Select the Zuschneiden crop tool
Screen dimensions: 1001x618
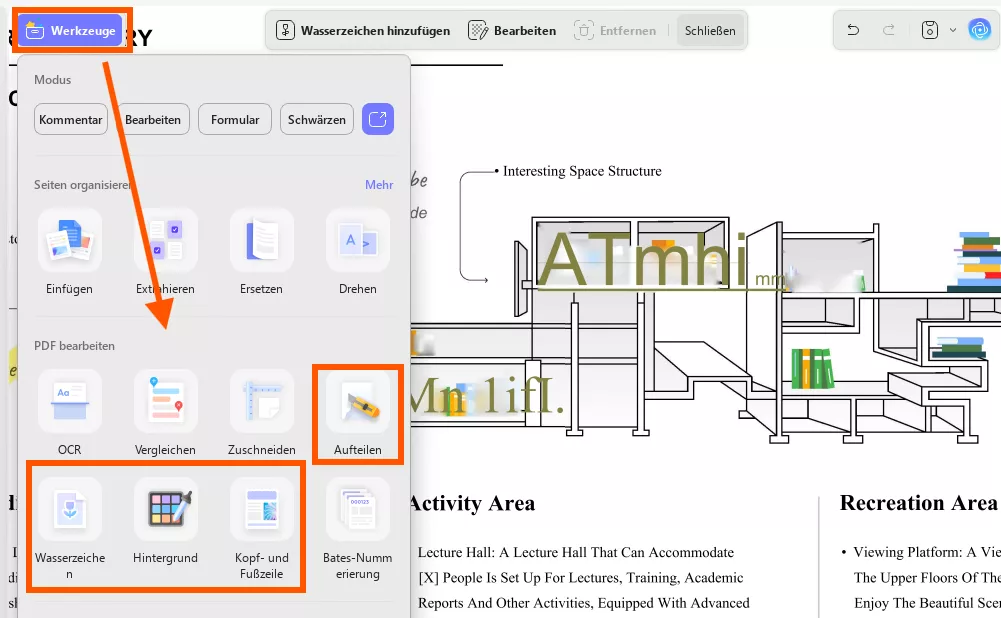261,402
